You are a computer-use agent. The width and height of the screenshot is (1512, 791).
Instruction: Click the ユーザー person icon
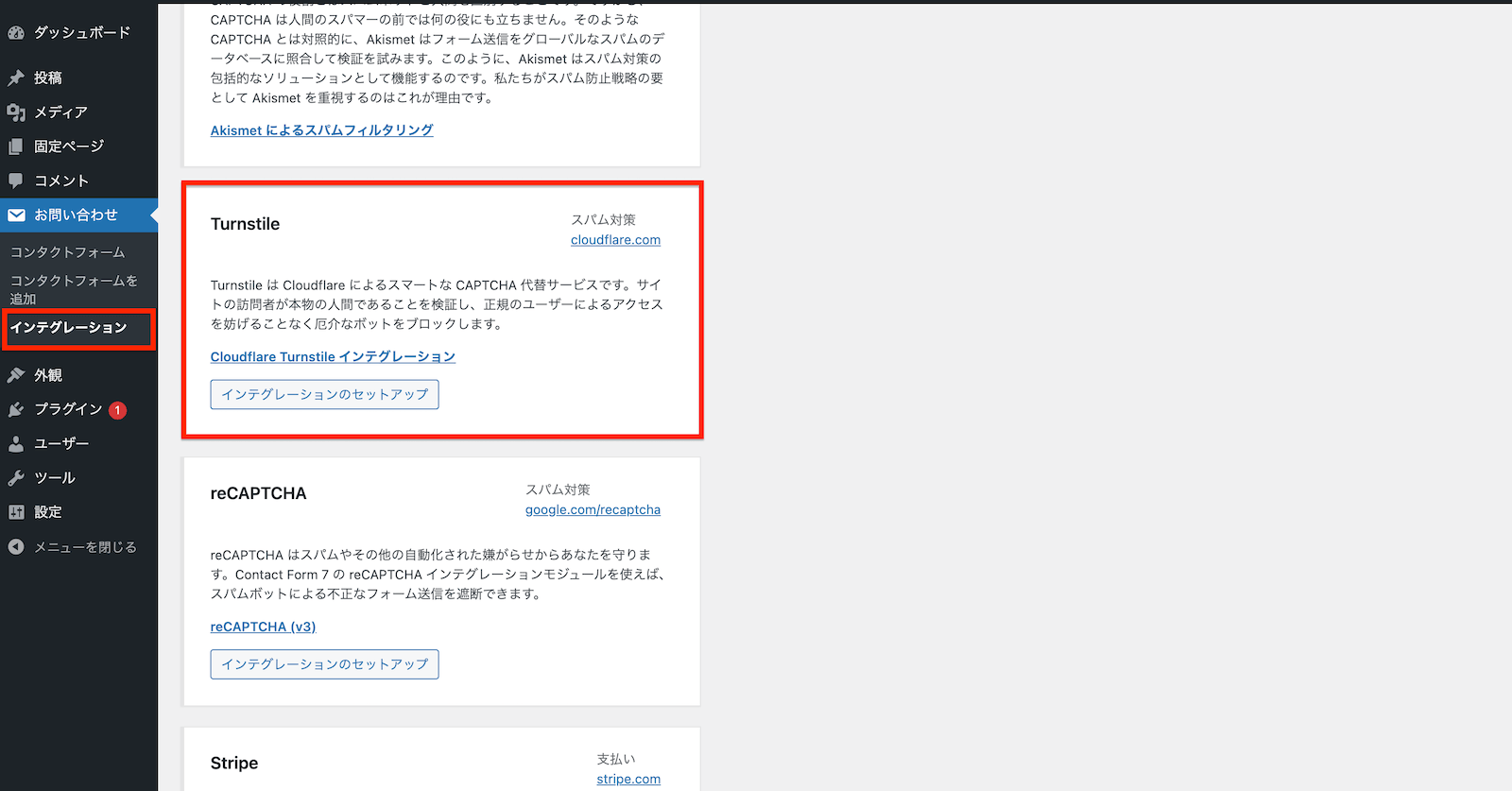point(16,444)
